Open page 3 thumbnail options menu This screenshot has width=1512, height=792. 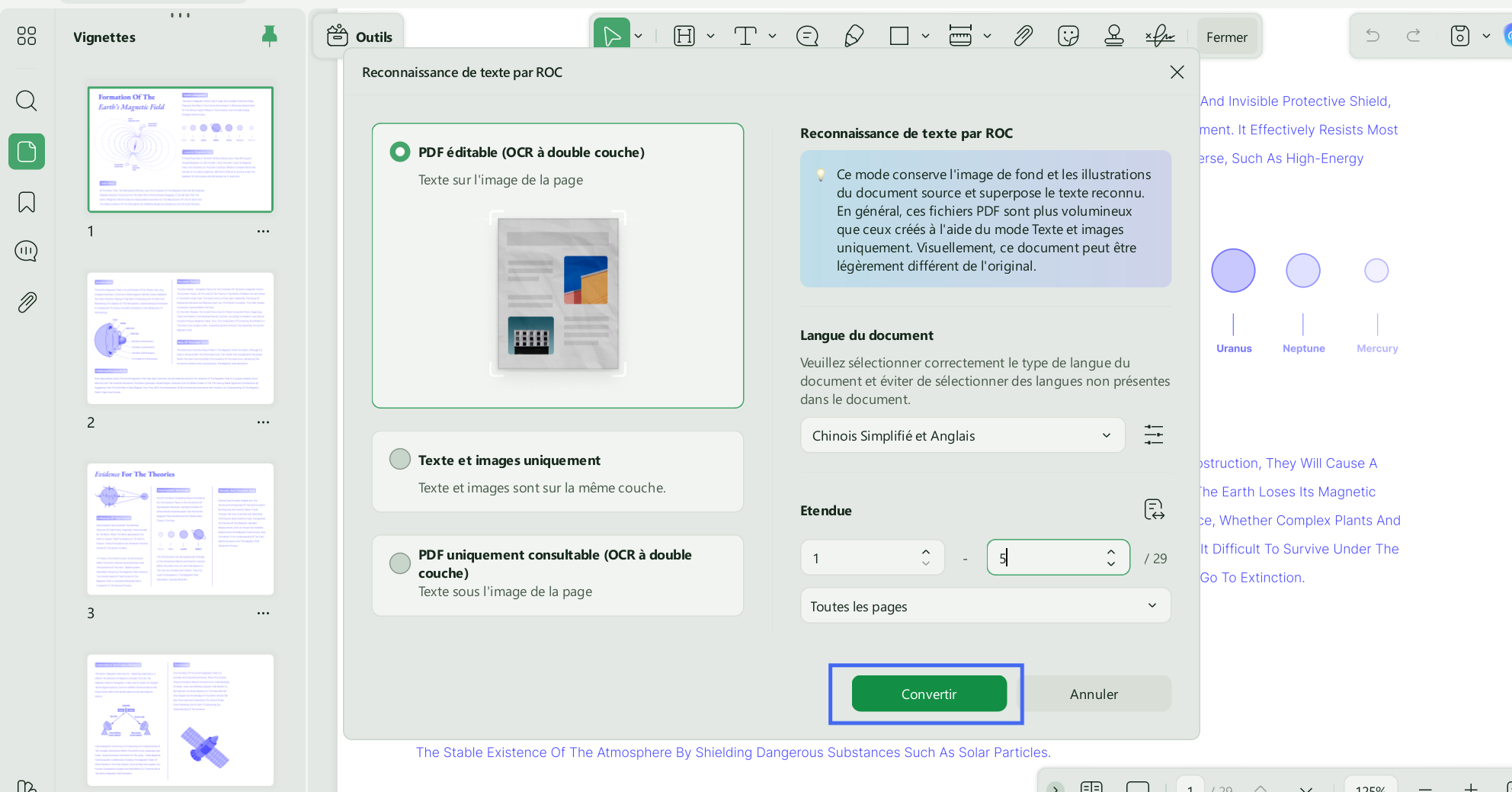(263, 613)
